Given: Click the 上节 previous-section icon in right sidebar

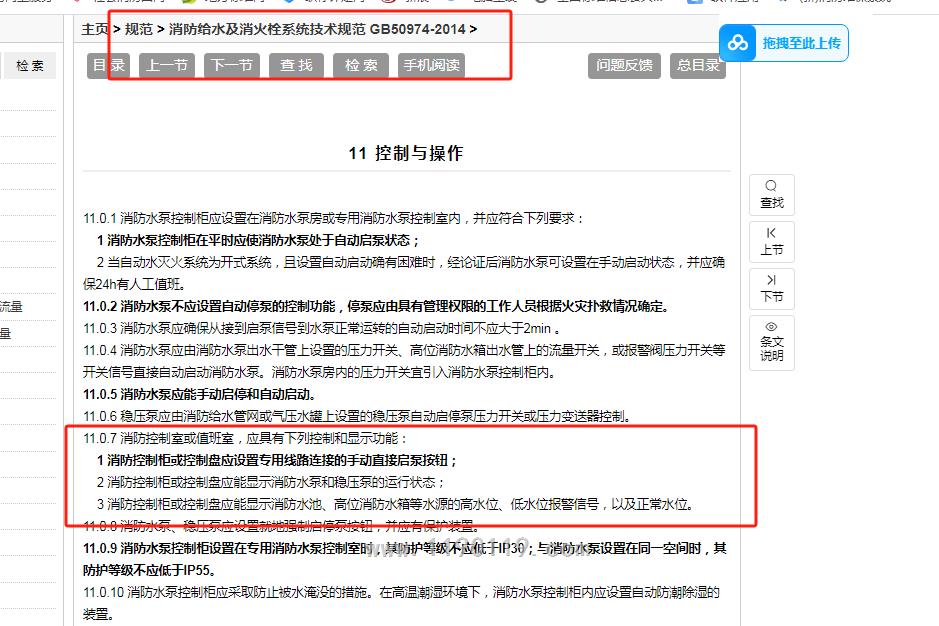Looking at the screenshot, I should (771, 234).
